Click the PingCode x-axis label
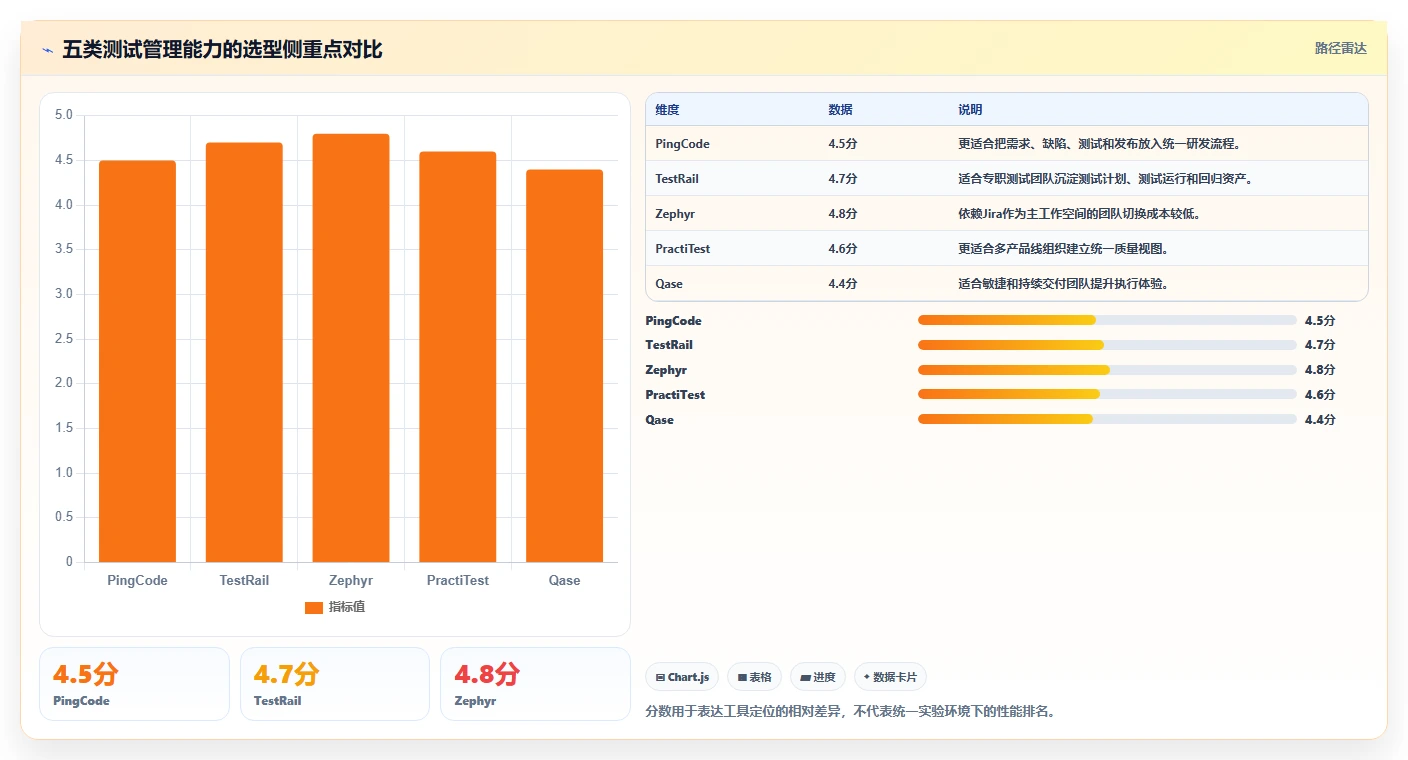Image resolution: width=1408 pixels, height=760 pixels. coord(137,581)
